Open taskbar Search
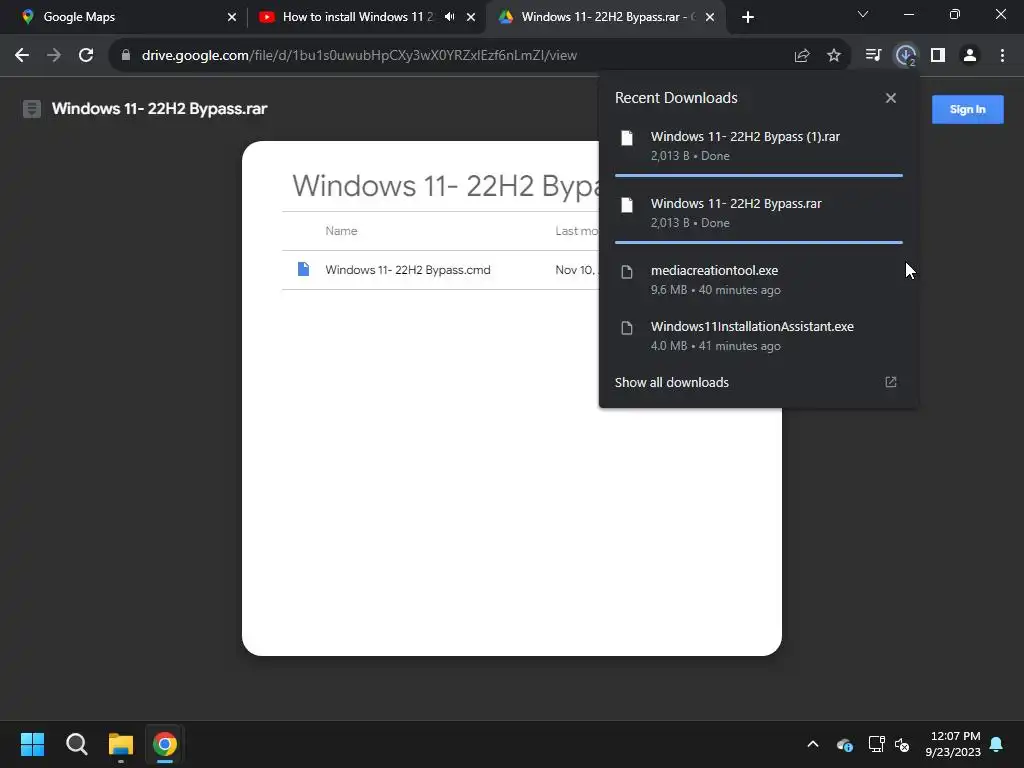This screenshot has width=1024, height=768. click(x=76, y=744)
